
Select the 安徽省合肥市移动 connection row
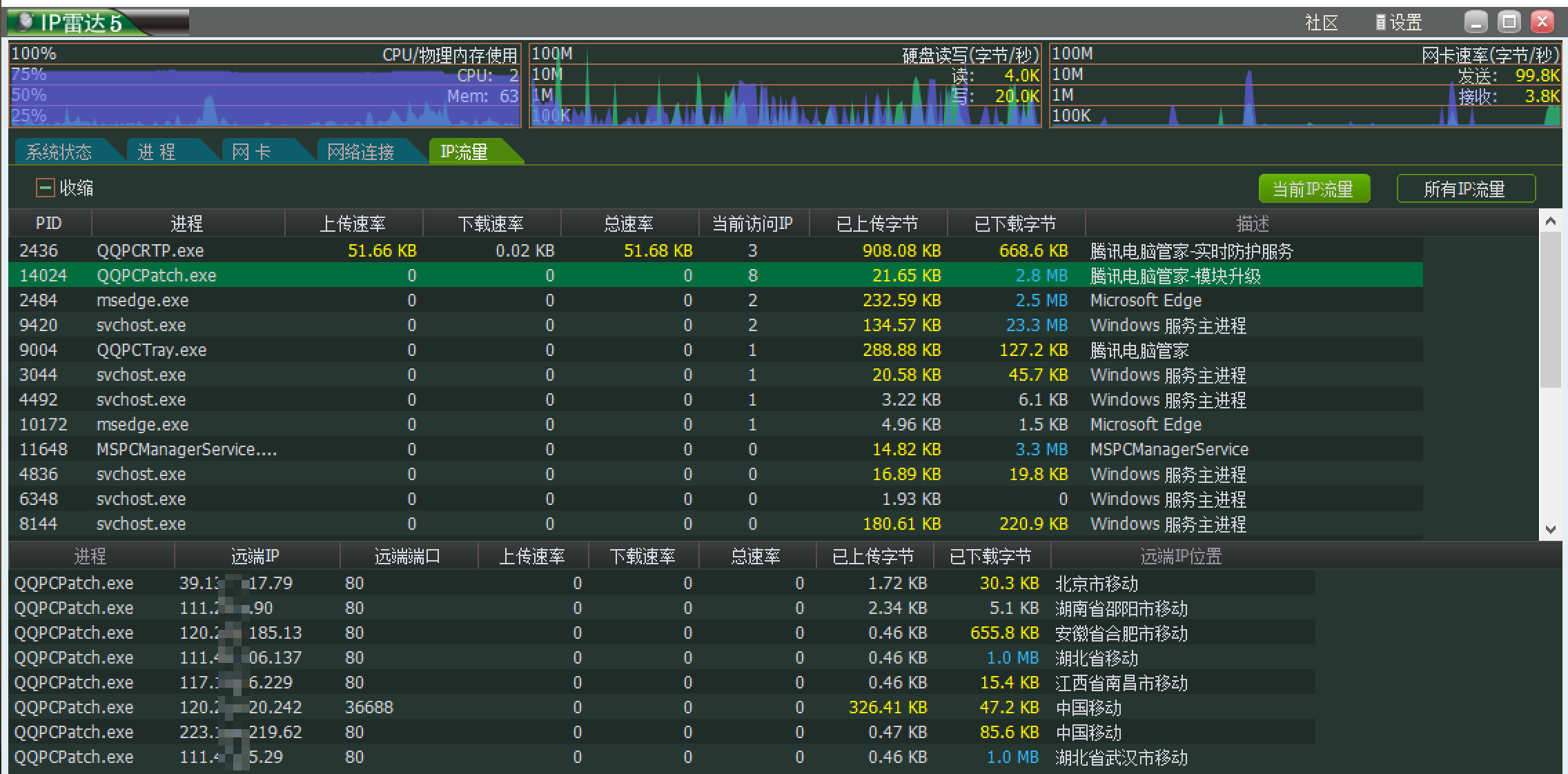(x=663, y=633)
